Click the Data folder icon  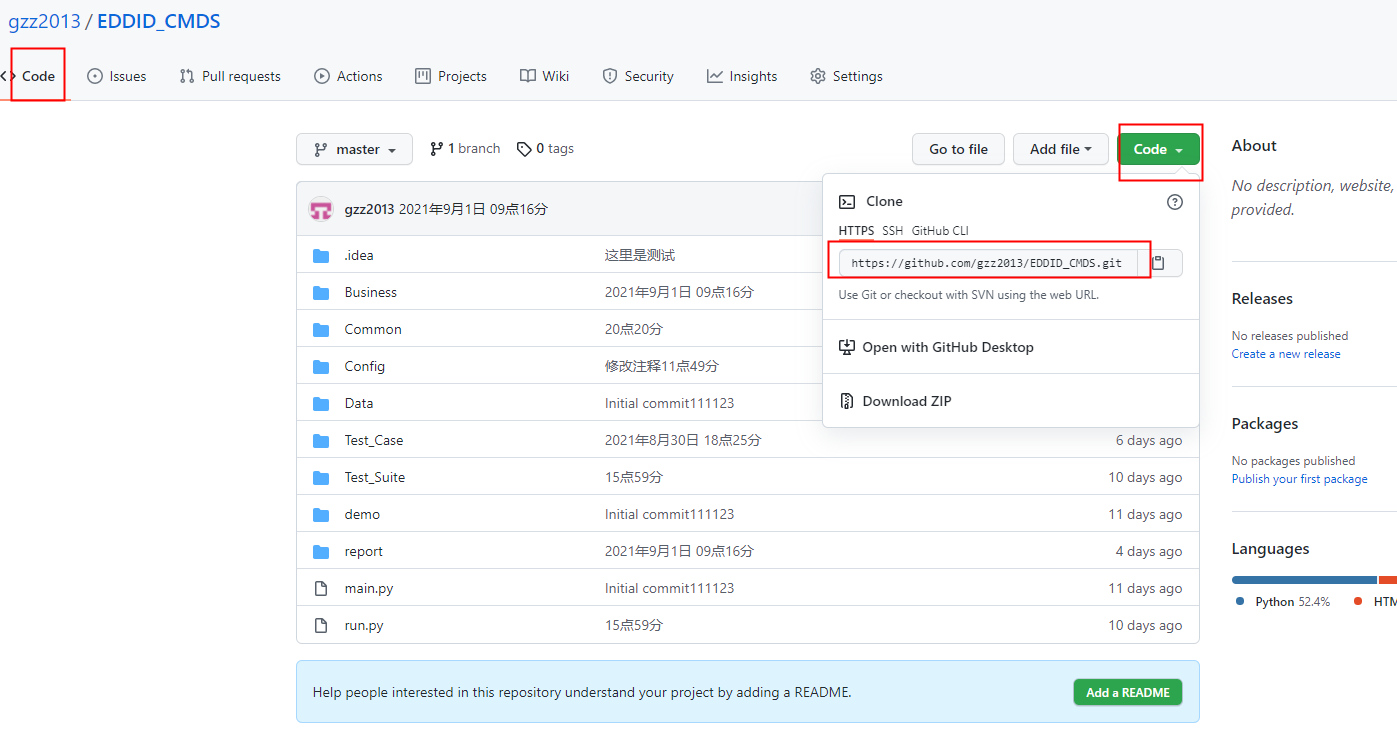(321, 403)
